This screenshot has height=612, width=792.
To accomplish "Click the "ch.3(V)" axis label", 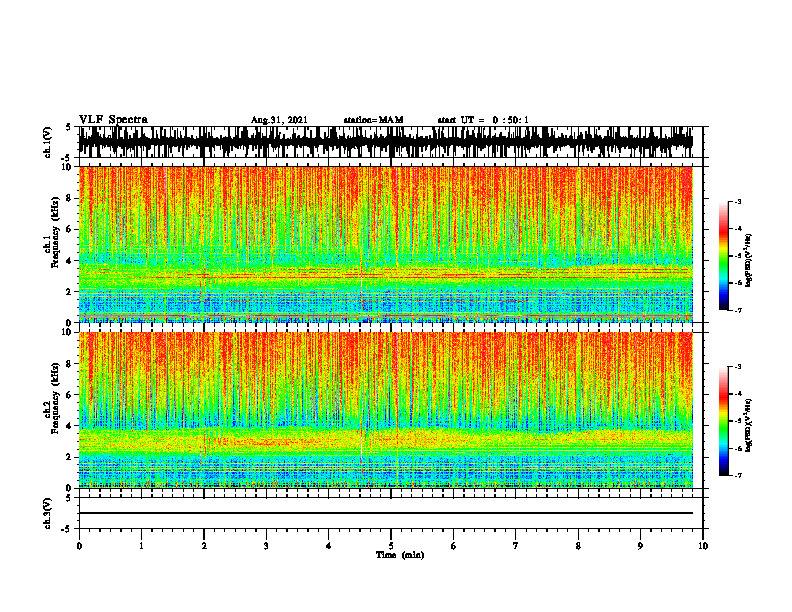I will tap(48, 513).
